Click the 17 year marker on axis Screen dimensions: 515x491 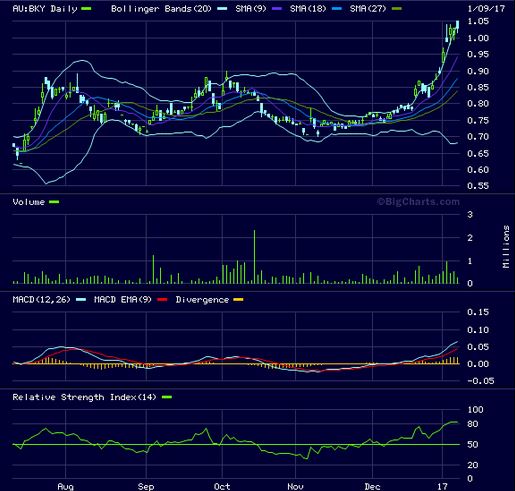point(442,486)
